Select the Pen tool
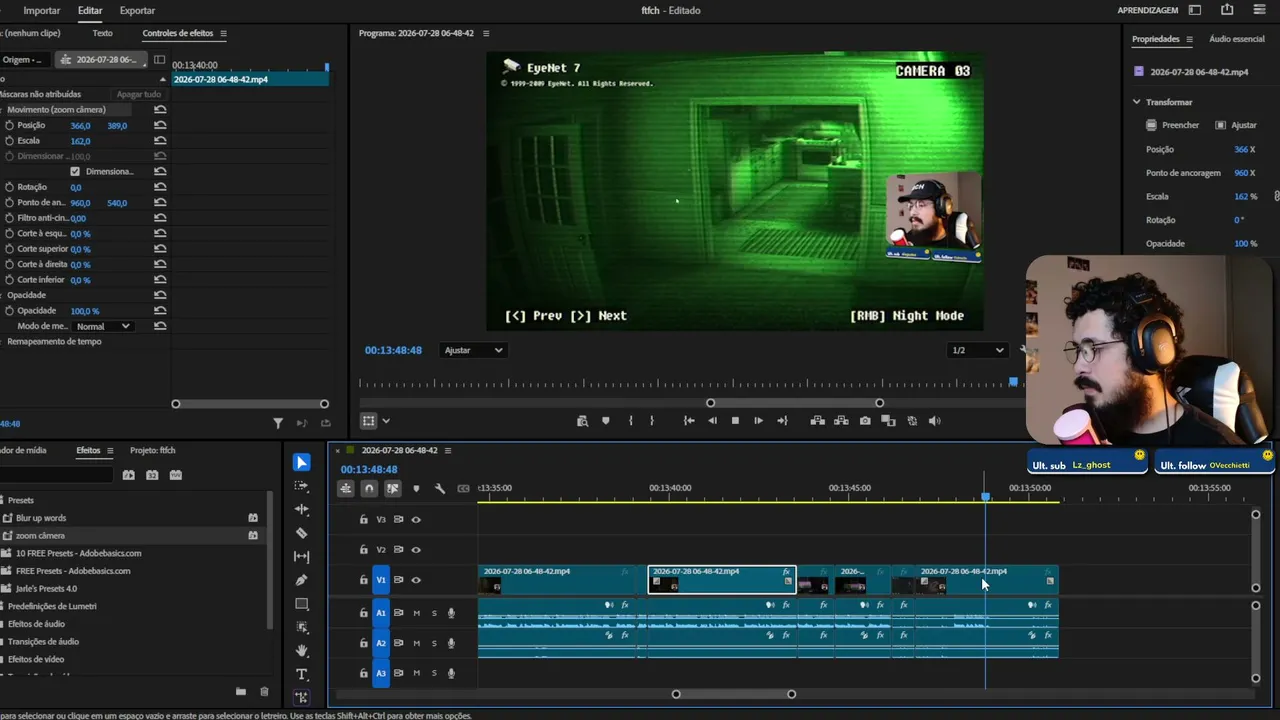The width and height of the screenshot is (1280, 720). pos(302,580)
